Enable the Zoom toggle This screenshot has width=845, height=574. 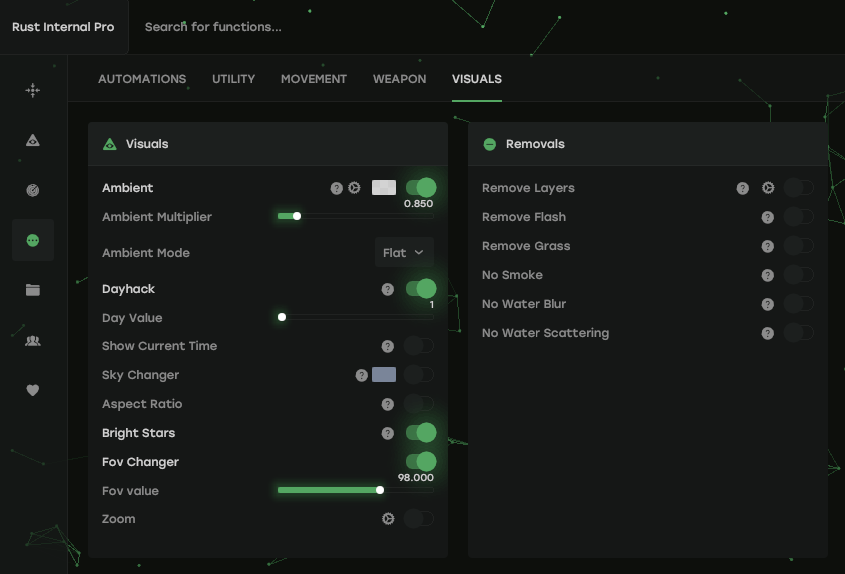(x=419, y=518)
